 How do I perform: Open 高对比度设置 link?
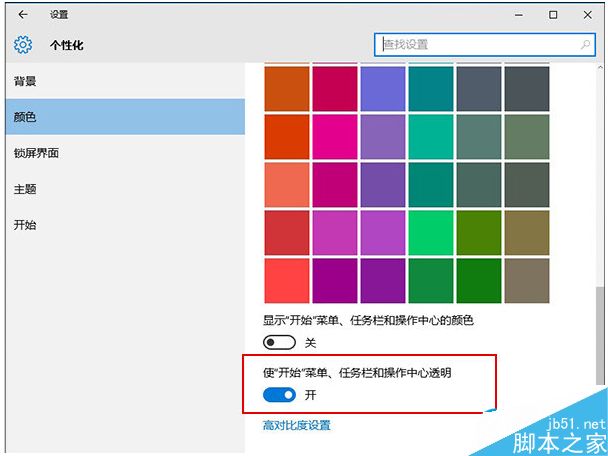coord(297,425)
